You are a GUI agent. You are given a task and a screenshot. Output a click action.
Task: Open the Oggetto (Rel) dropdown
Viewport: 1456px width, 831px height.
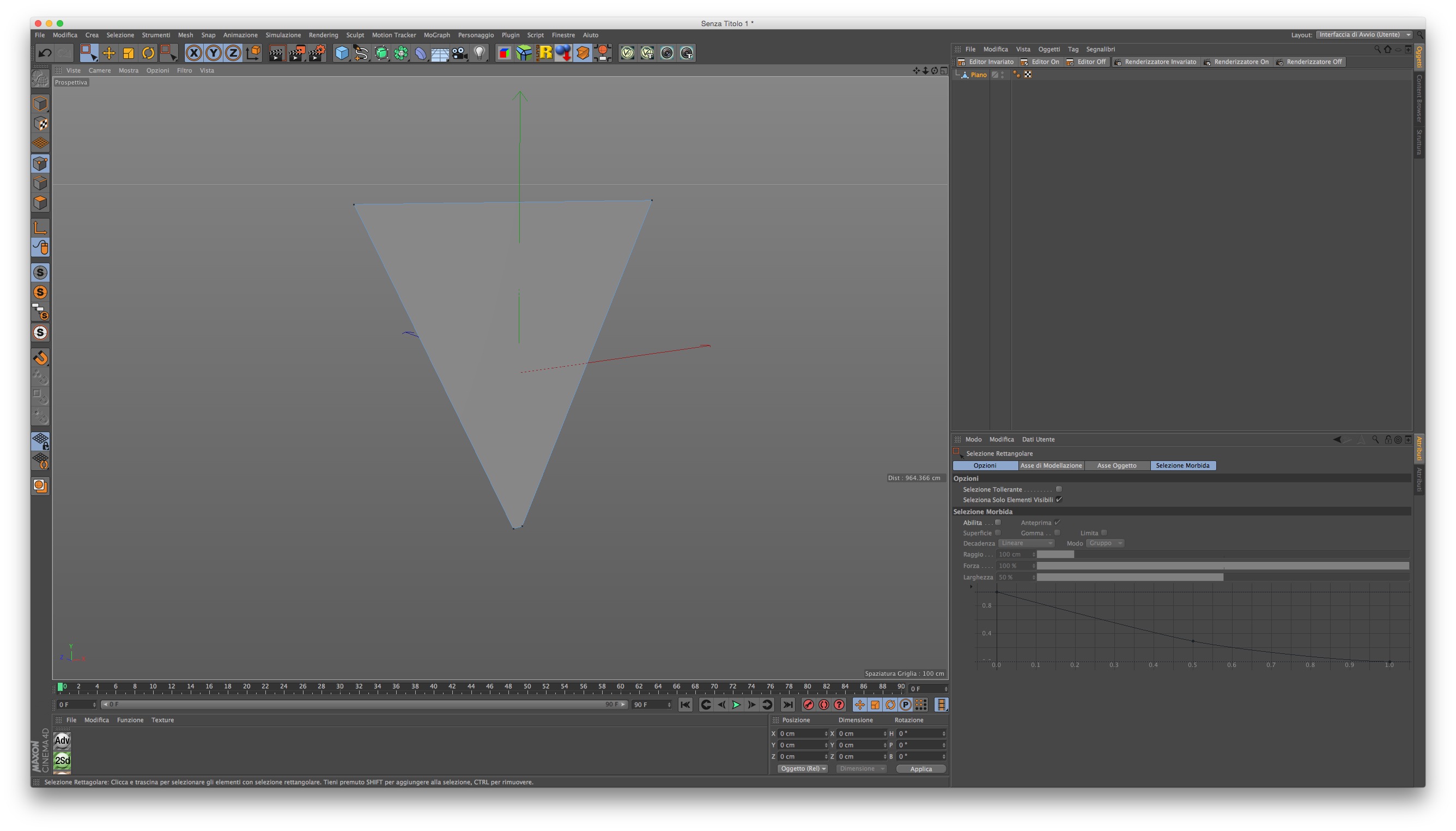803,769
